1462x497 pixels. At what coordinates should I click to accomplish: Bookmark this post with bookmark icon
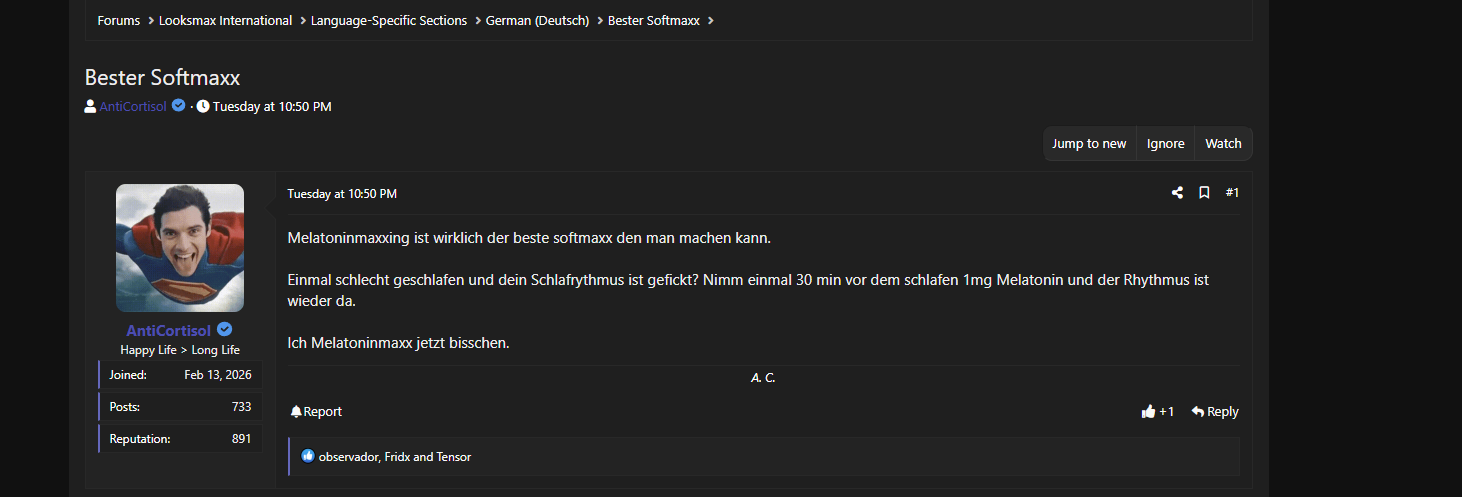coord(1204,193)
